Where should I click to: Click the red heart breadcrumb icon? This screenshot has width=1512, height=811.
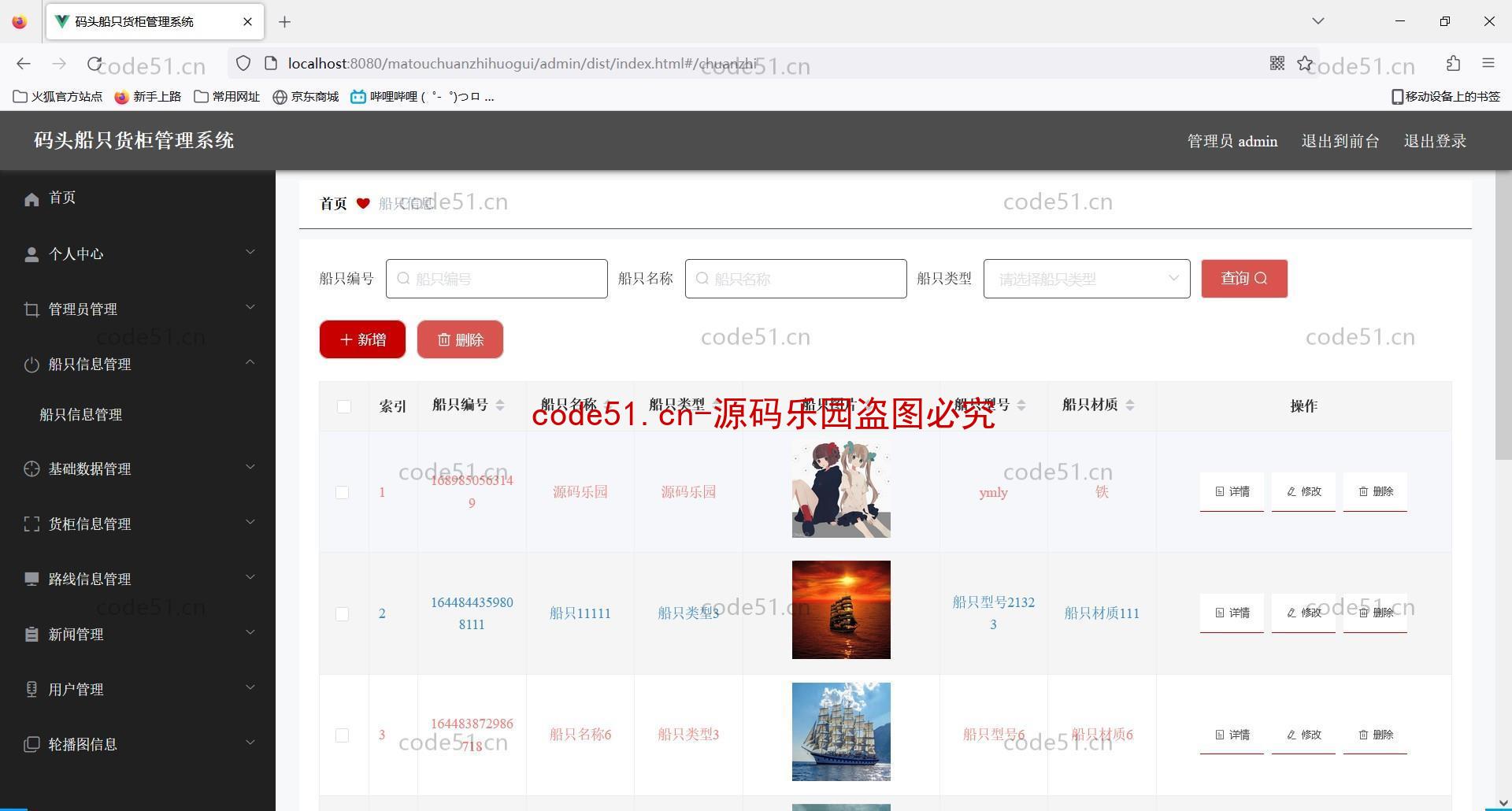pos(363,203)
